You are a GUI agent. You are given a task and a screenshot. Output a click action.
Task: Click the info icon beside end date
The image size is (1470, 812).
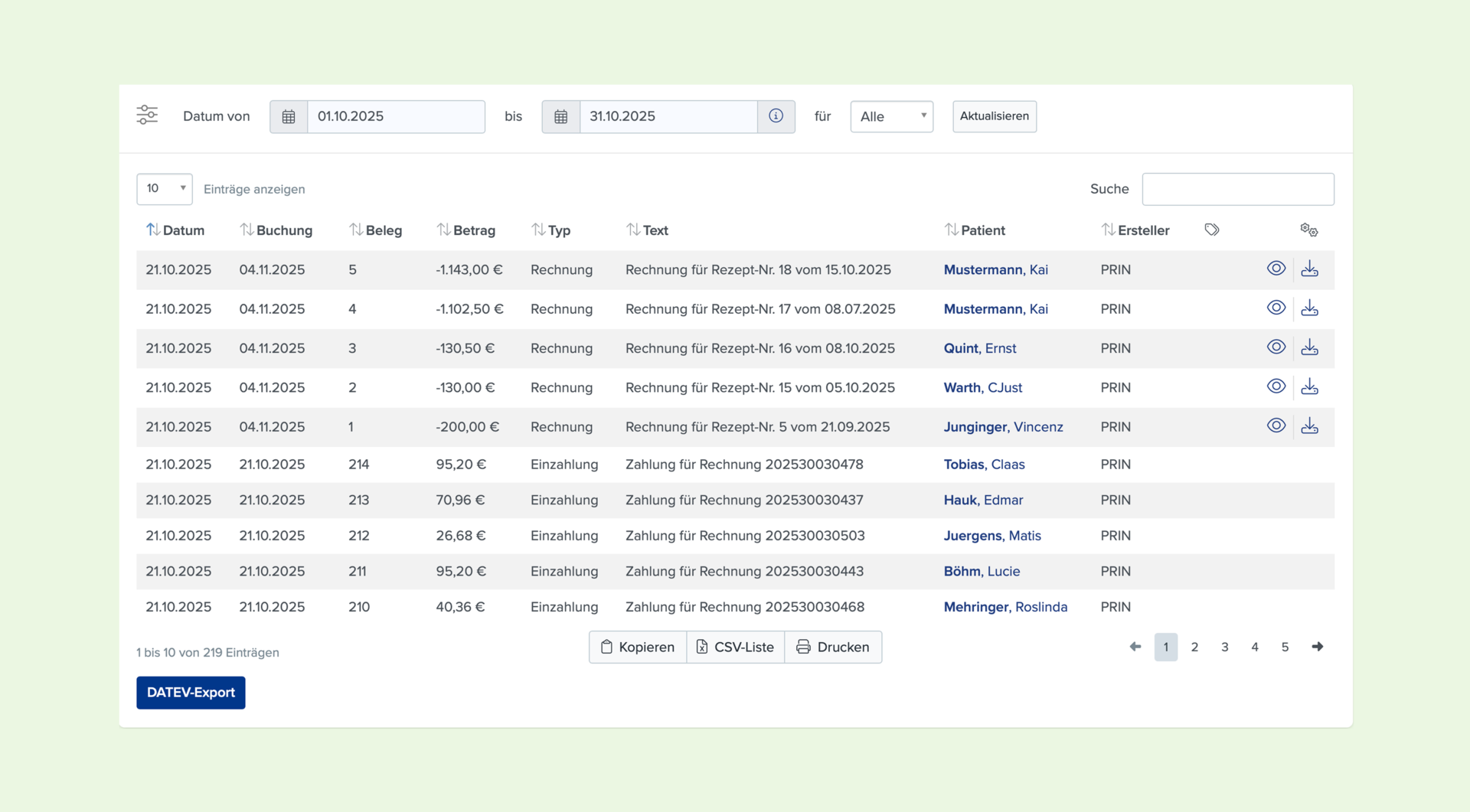pyautogui.click(x=776, y=116)
